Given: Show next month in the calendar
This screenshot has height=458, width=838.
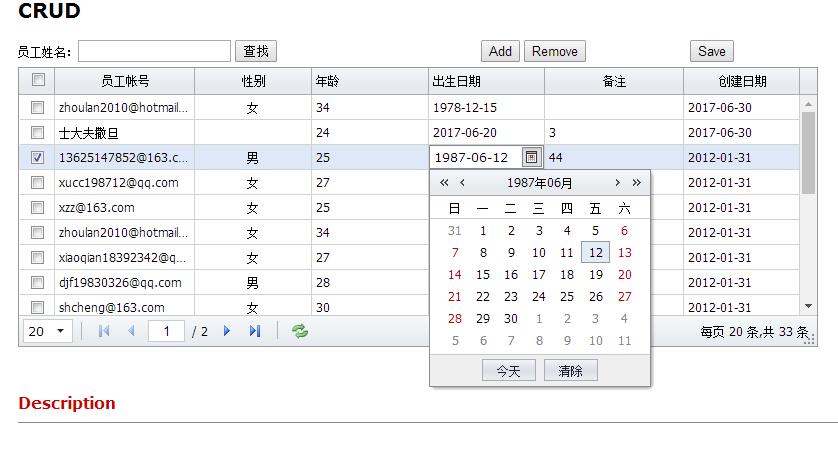Looking at the screenshot, I should 617,183.
